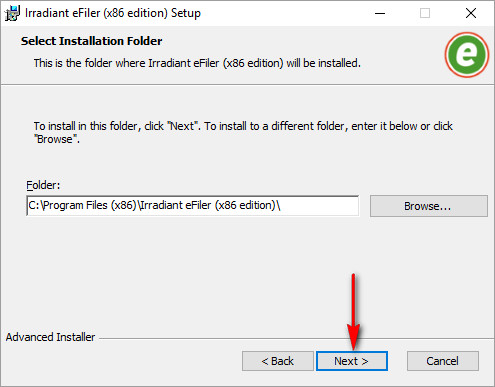The height and width of the screenshot is (387, 495).
Task: Click the Irradiant eFiler Setup title text
Action: pyautogui.click(x=113, y=13)
